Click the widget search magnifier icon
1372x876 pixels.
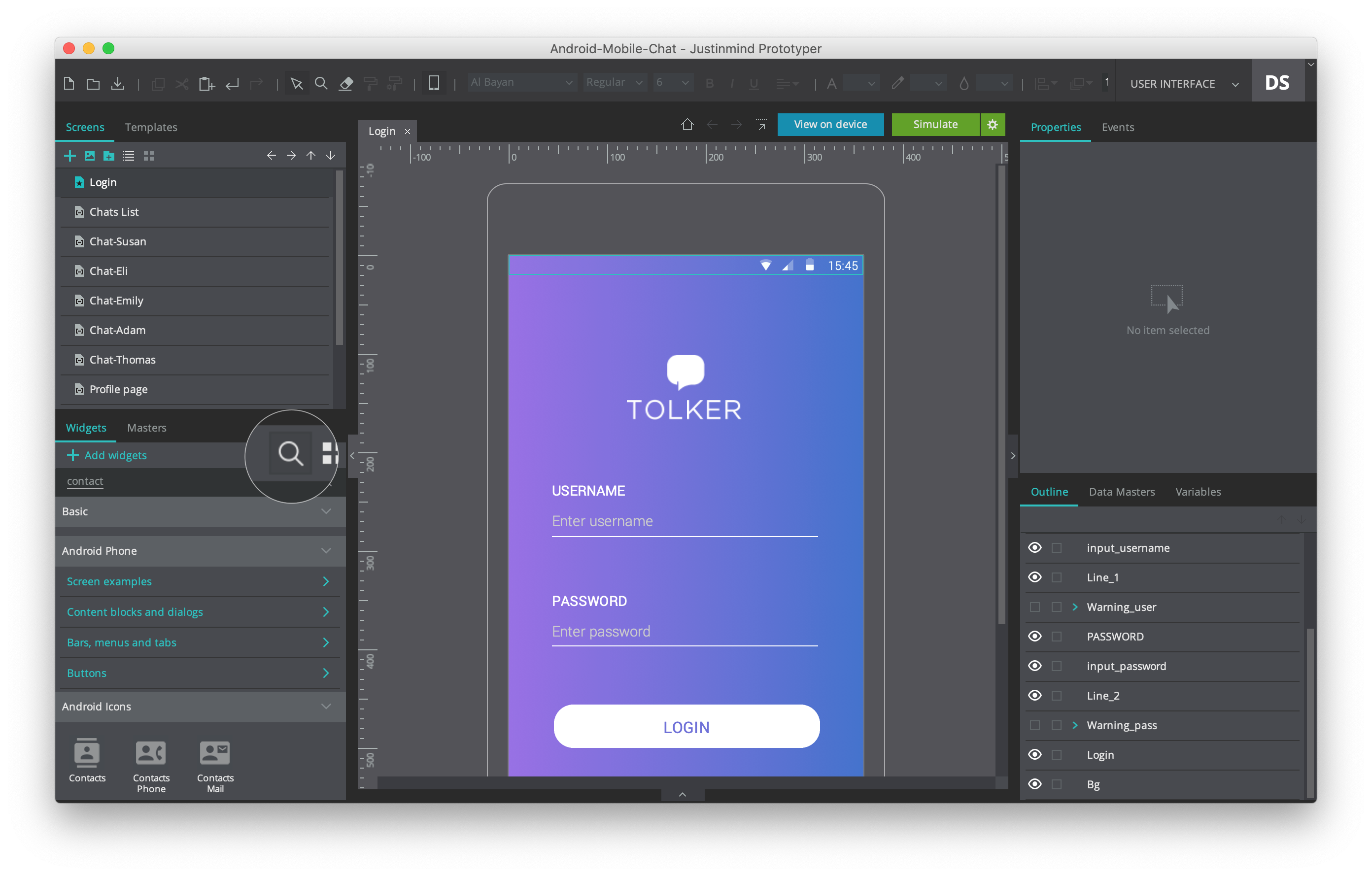pos(290,453)
